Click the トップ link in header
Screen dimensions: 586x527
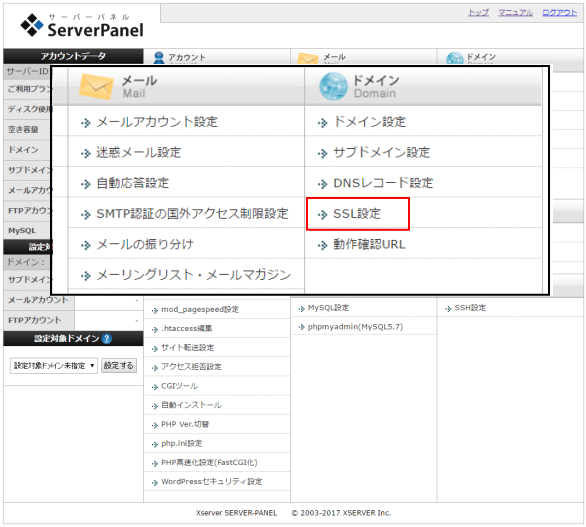click(478, 13)
